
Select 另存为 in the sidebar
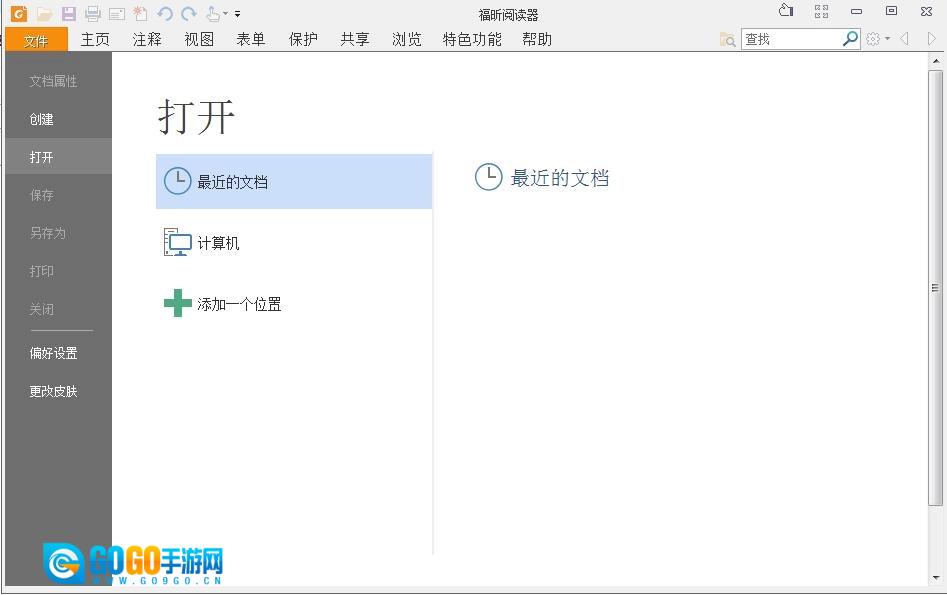point(59,233)
